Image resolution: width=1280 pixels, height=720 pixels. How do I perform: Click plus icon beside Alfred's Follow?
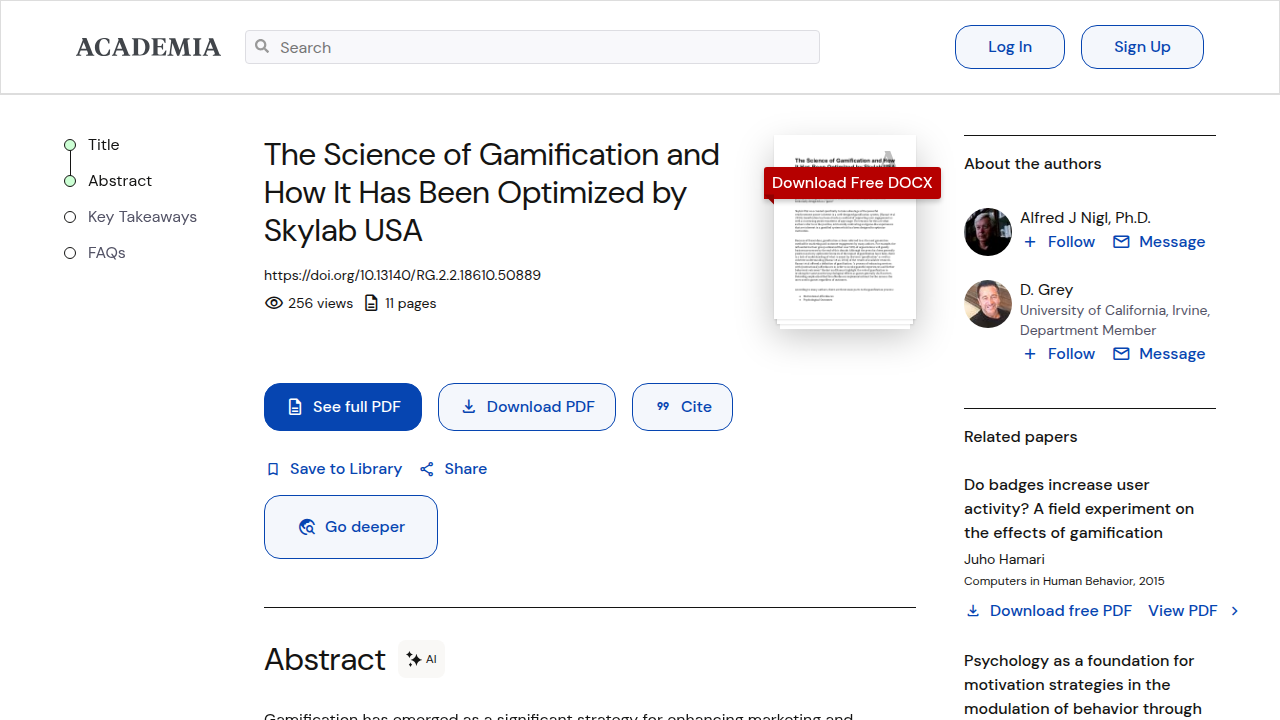click(1030, 242)
